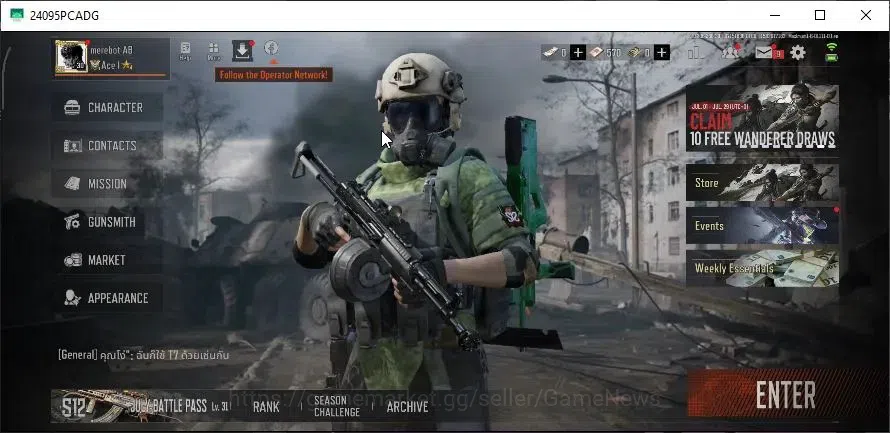Open the mail envelope inbox
The width and height of the screenshot is (890, 433).
pyautogui.click(x=764, y=53)
